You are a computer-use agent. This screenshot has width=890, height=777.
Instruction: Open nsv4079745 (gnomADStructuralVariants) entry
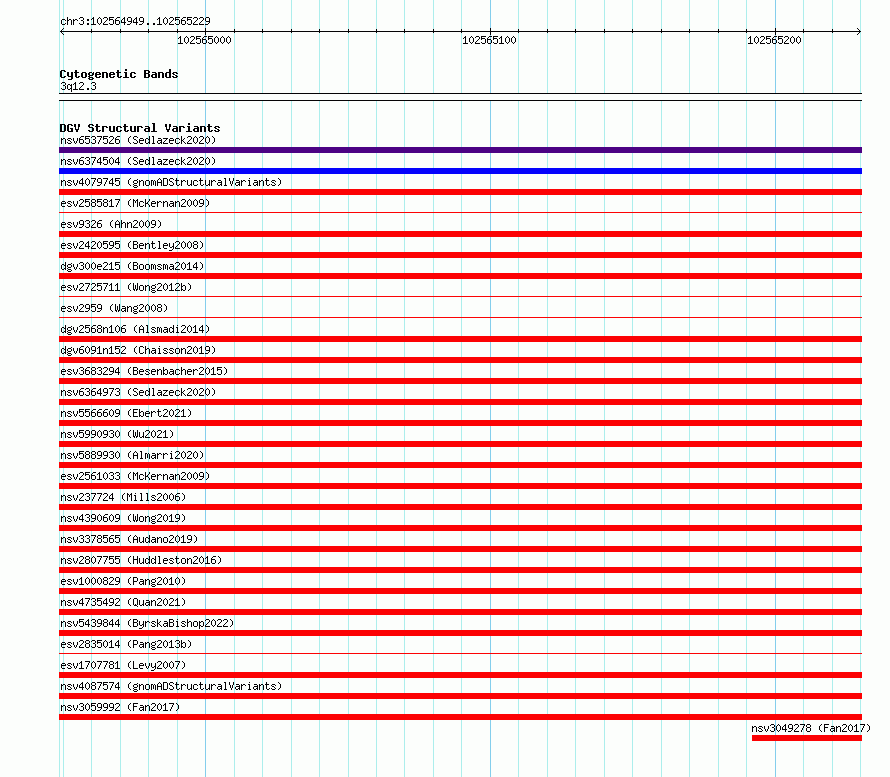(171, 182)
